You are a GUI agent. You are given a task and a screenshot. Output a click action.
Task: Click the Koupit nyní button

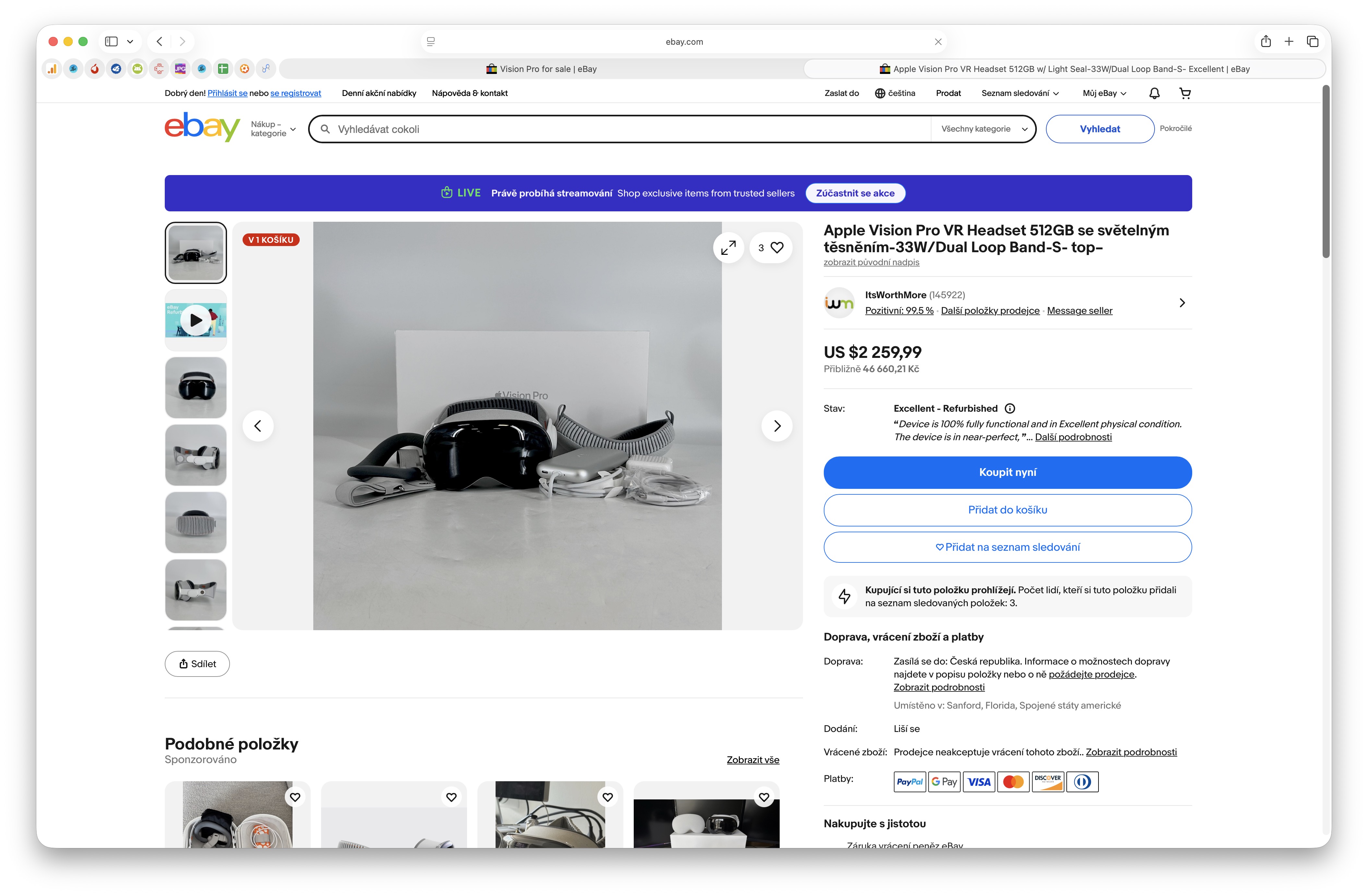(x=1007, y=472)
